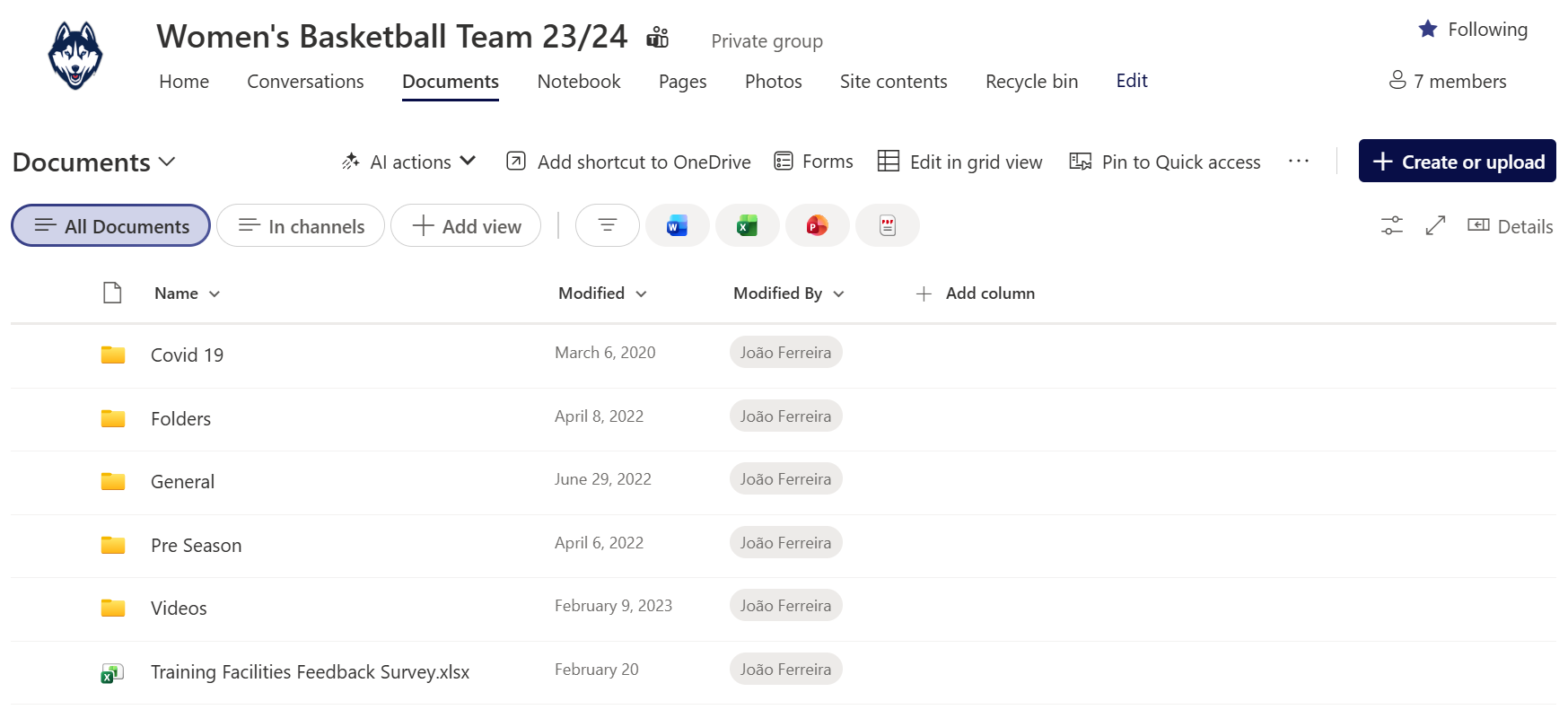The height and width of the screenshot is (727, 1568).
Task: Select the All Documents view pill
Action: 111,226
